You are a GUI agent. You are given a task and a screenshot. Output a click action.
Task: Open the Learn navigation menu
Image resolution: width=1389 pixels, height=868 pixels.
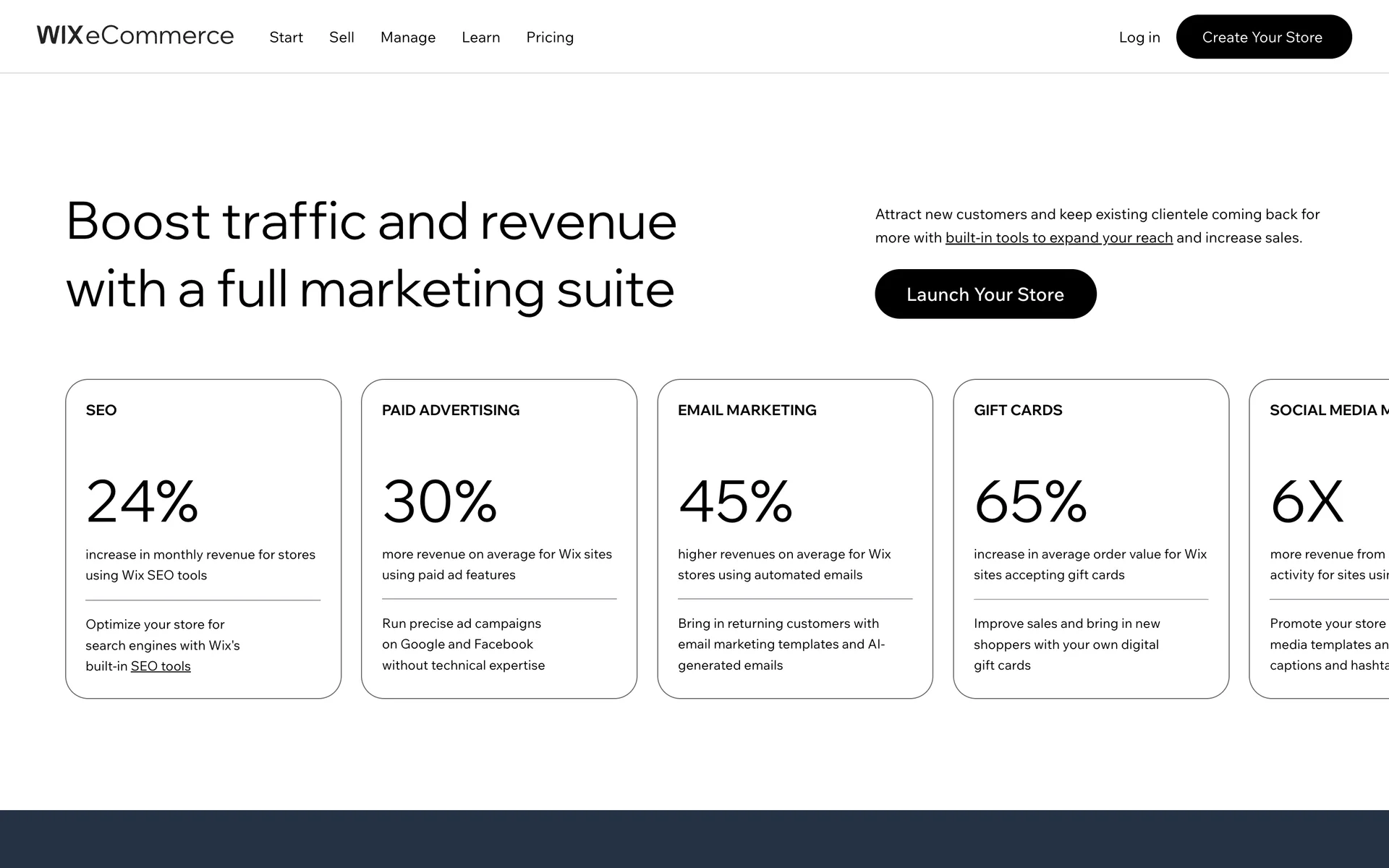[x=480, y=38]
